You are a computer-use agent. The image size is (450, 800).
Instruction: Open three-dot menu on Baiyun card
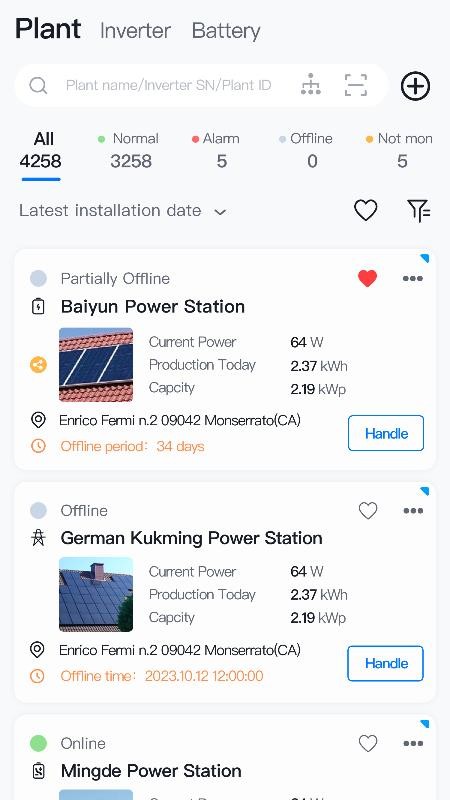point(413,279)
